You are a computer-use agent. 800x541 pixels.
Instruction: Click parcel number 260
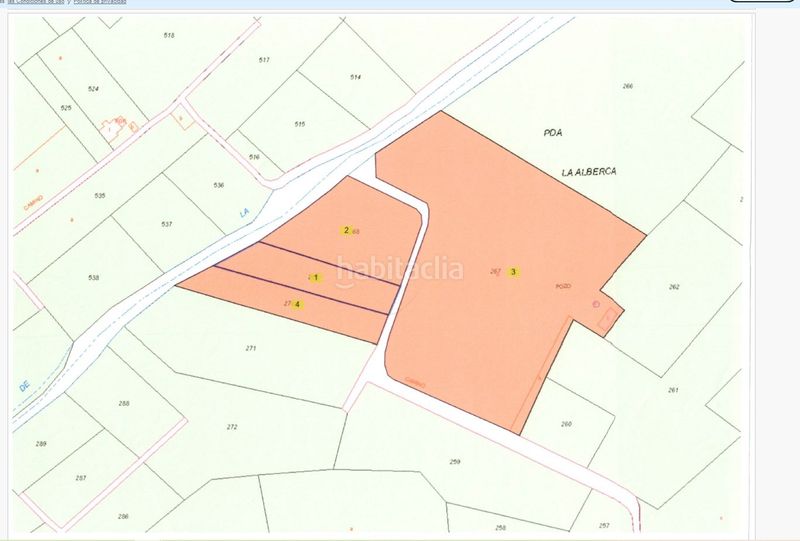[566, 424]
